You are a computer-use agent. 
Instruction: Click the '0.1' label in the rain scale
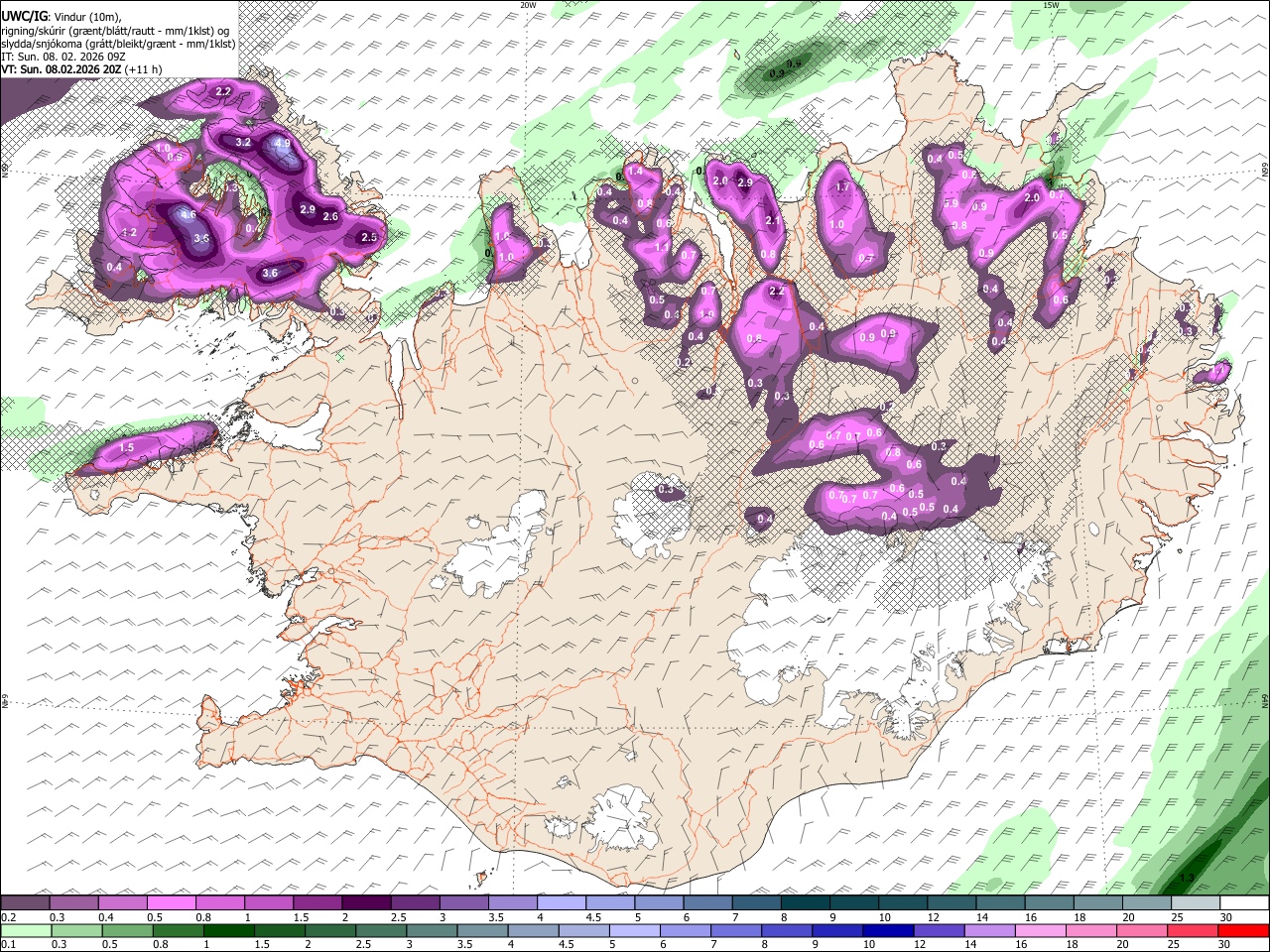9,945
